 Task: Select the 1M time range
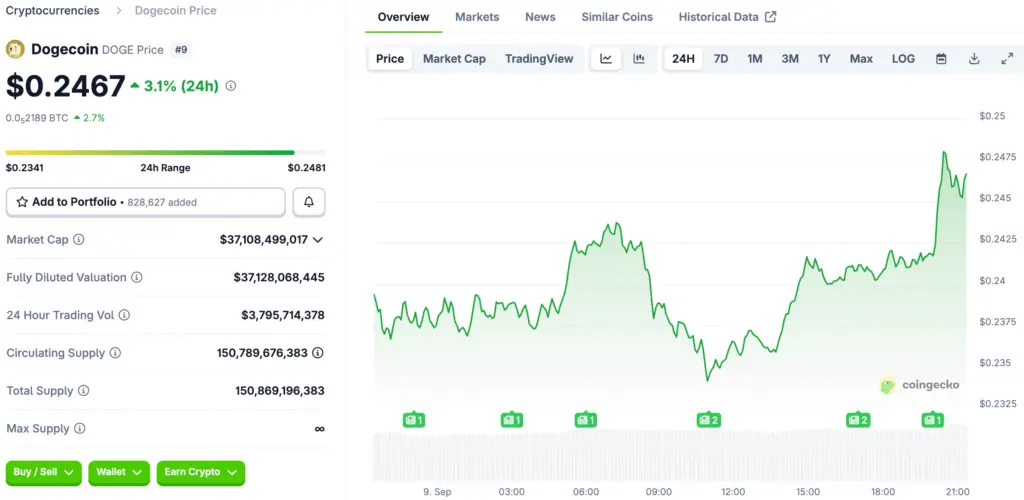[755, 59]
